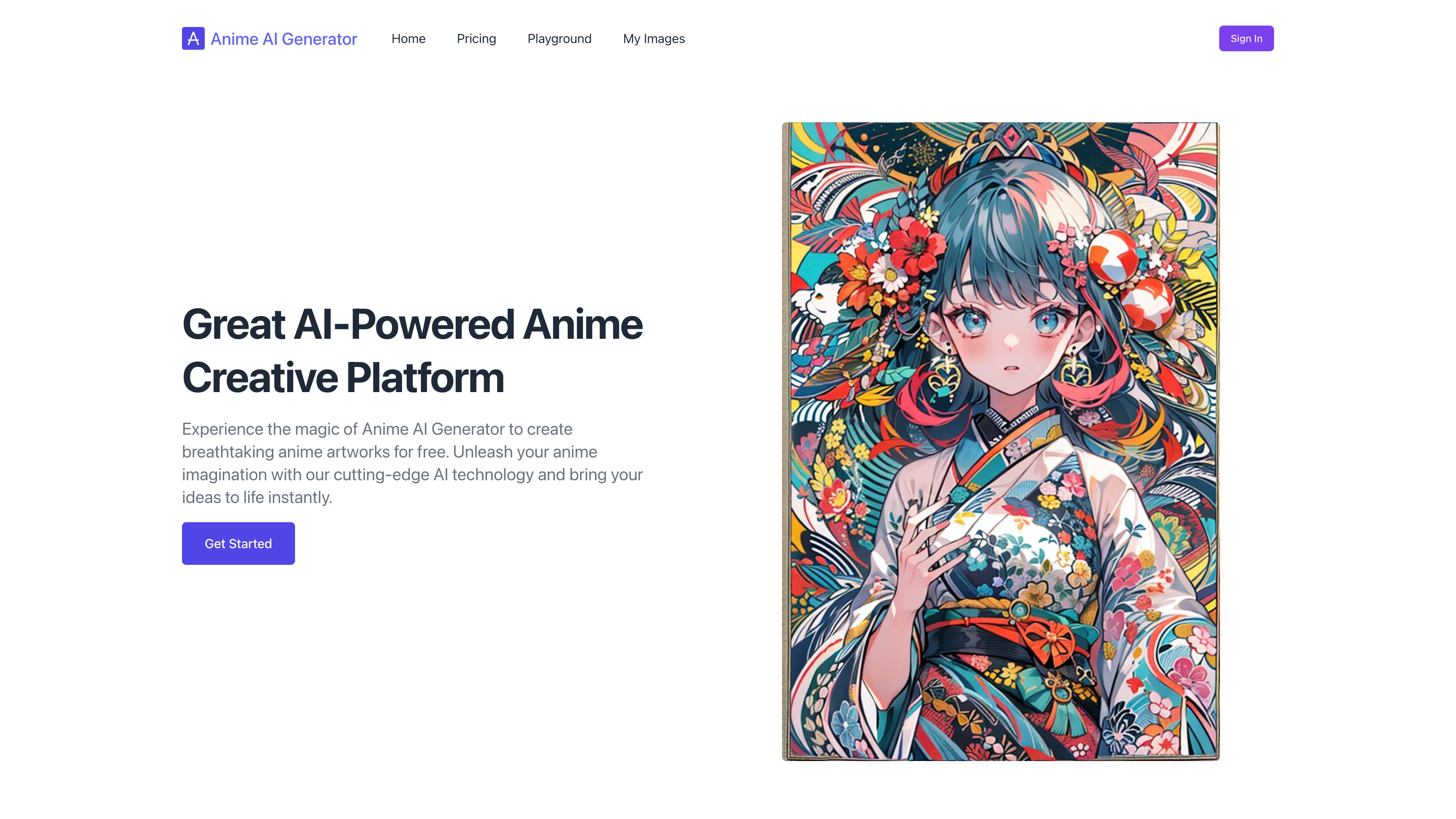Viewport: 1456px width, 819px height.
Task: Go to the Home page
Action: (x=408, y=38)
